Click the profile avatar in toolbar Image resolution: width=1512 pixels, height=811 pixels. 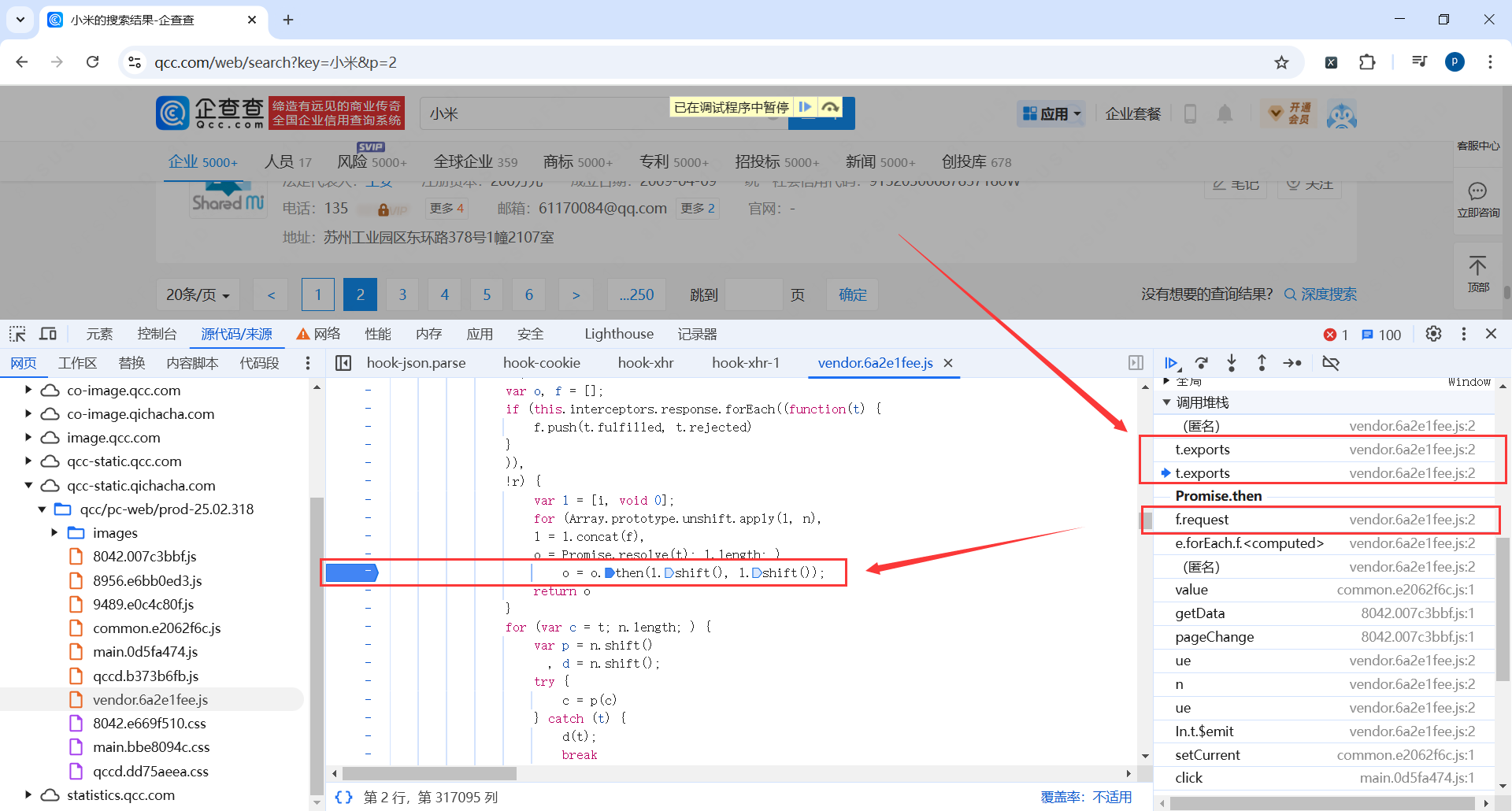1455,62
